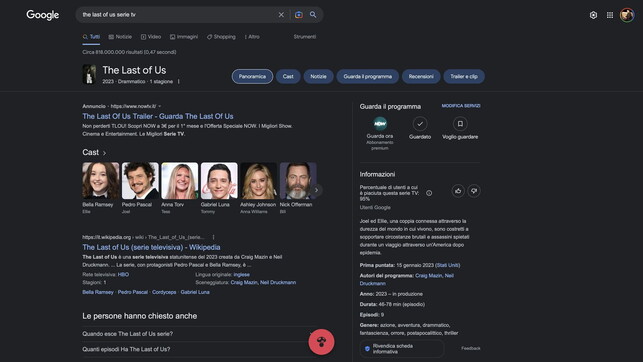Click the red floating mushroom button

click(322, 342)
